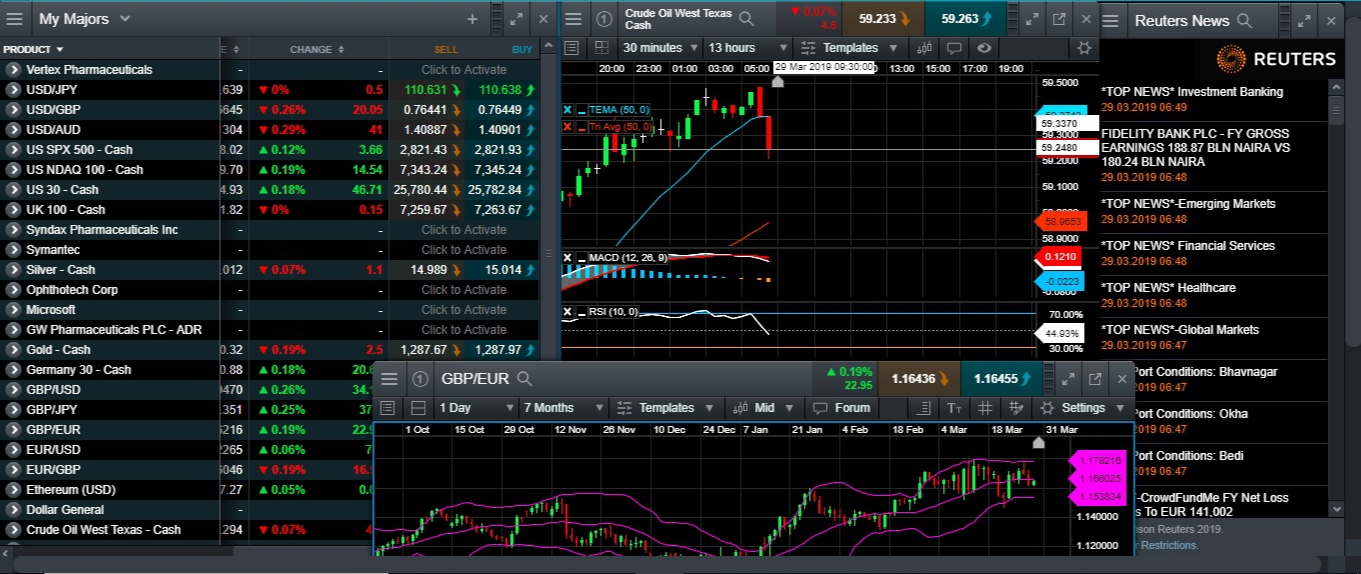This screenshot has width=1361, height=574.
Task: Open the Crude Oil chart hamburger menu
Action: click(x=574, y=19)
